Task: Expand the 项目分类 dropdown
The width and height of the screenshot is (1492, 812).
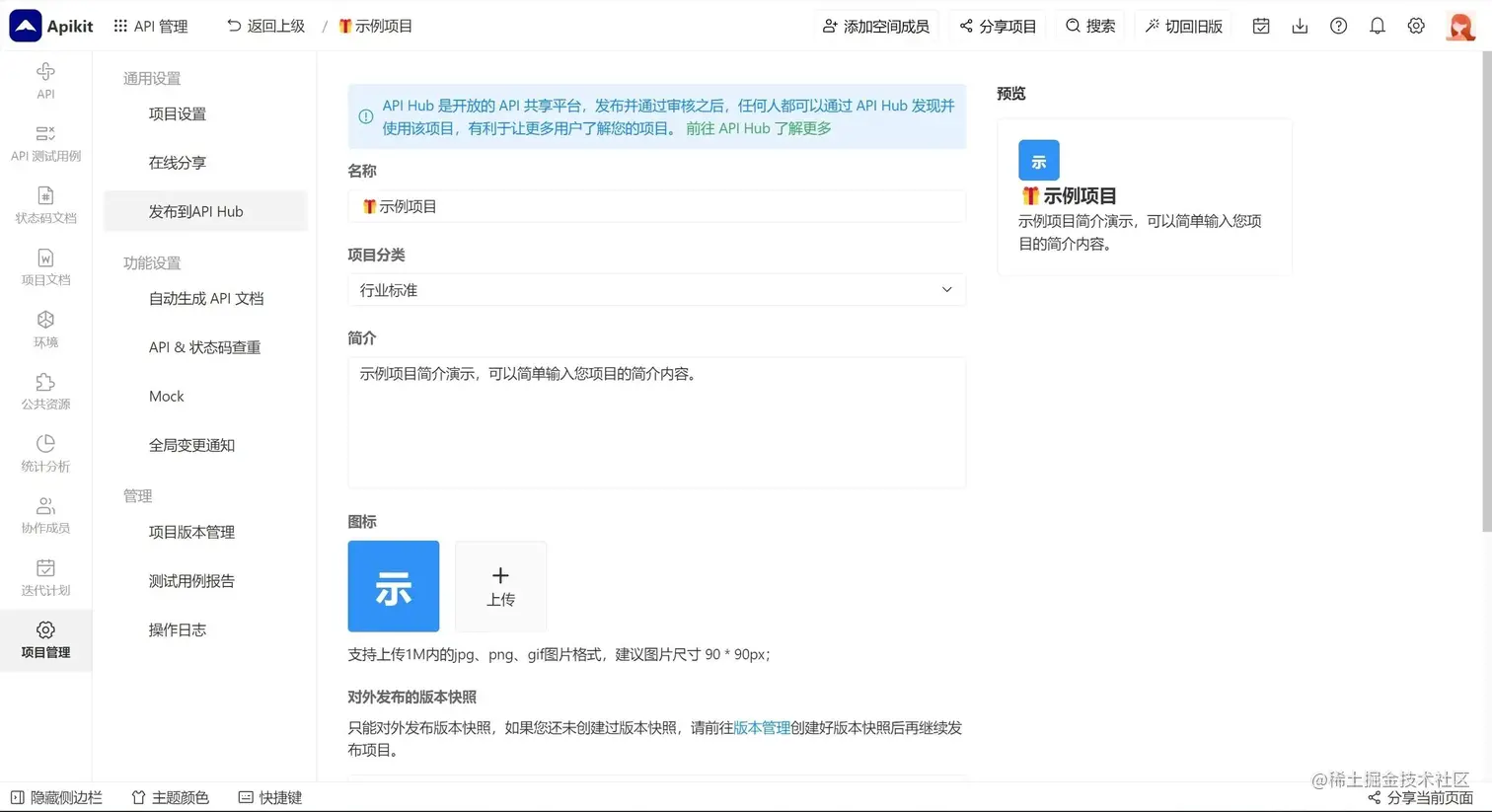Action: (656, 290)
